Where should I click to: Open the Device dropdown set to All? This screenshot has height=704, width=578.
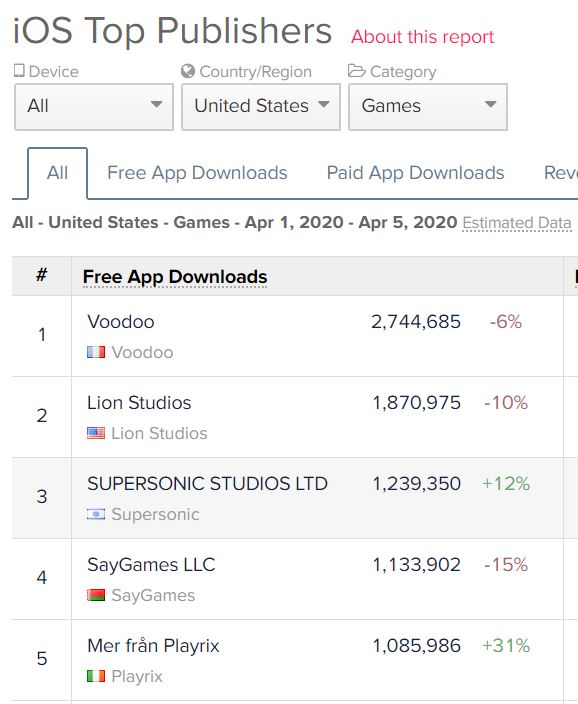(94, 107)
